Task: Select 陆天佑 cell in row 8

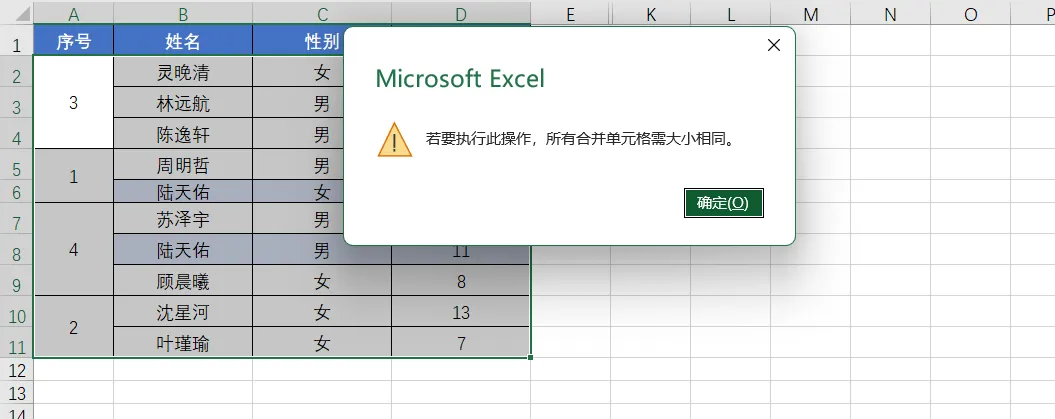Action: point(183,249)
